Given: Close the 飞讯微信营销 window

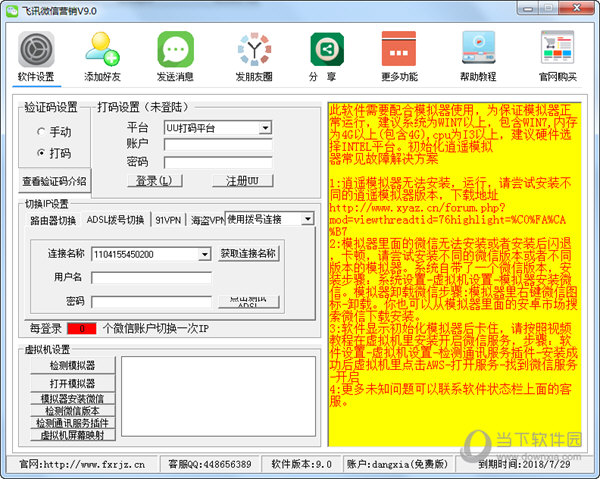Looking at the screenshot, I should pyautogui.click(x=576, y=8).
